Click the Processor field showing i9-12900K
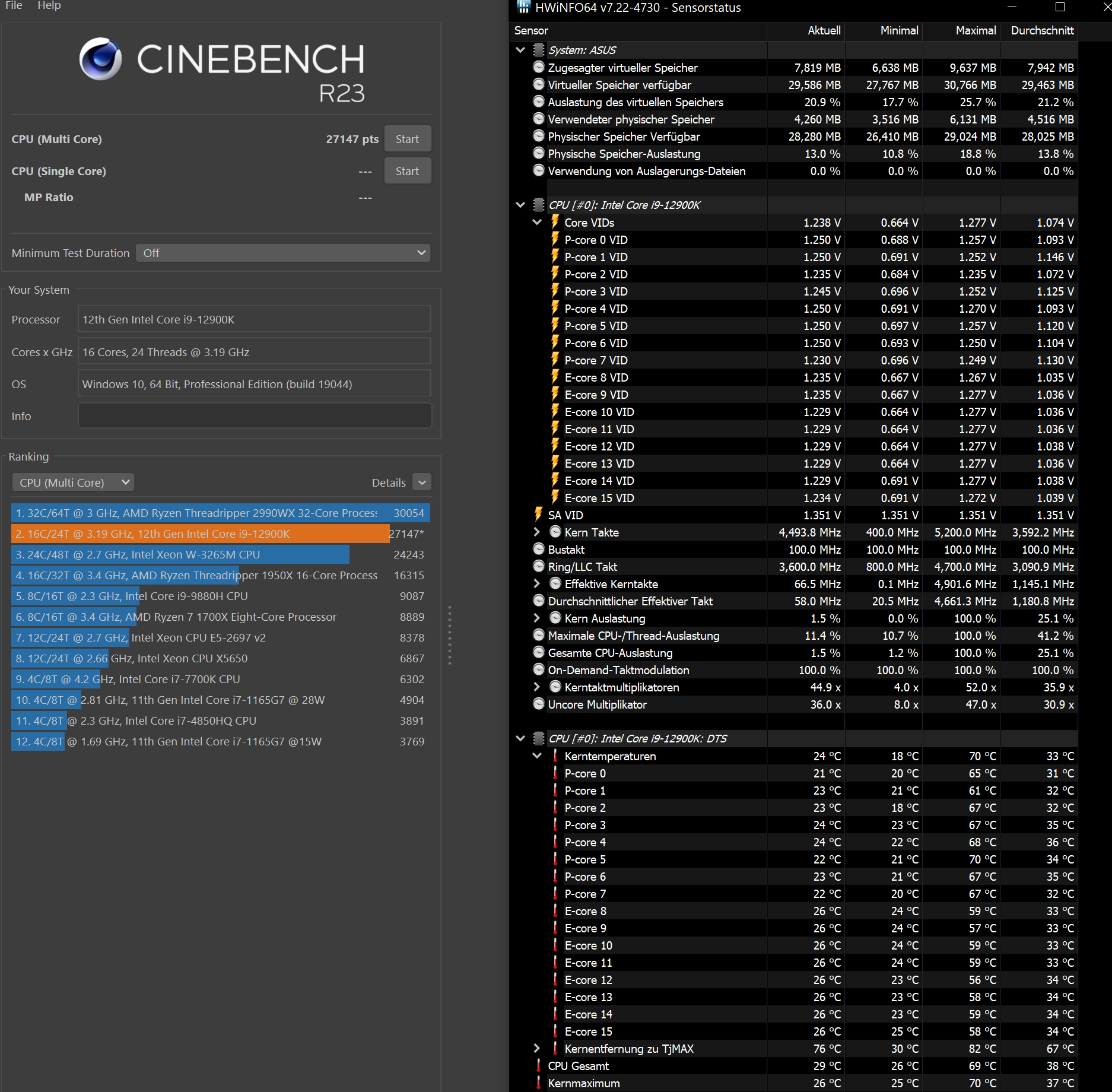1112x1092 pixels. click(255, 319)
